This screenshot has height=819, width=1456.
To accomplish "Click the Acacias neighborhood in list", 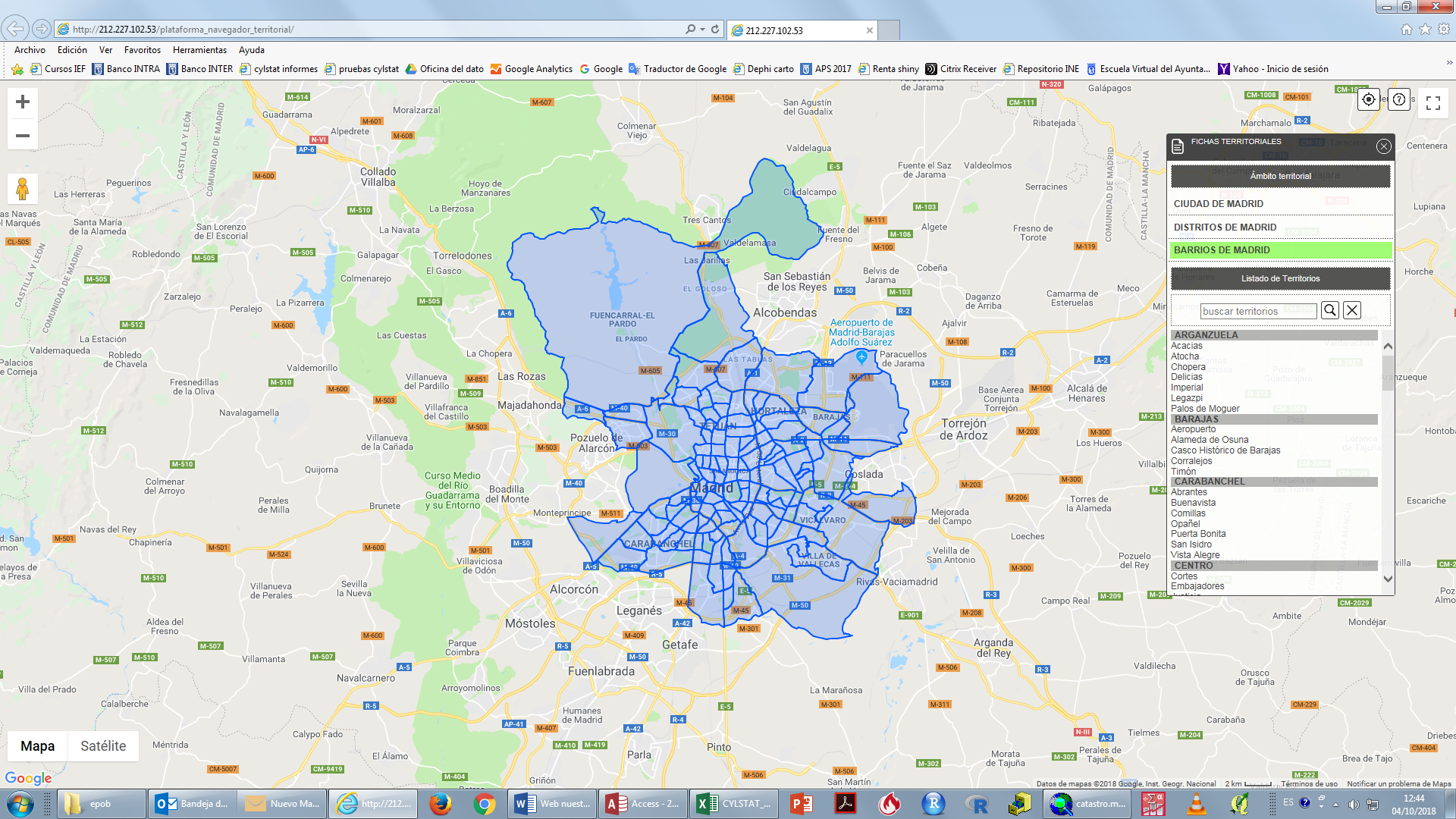I will [1187, 346].
